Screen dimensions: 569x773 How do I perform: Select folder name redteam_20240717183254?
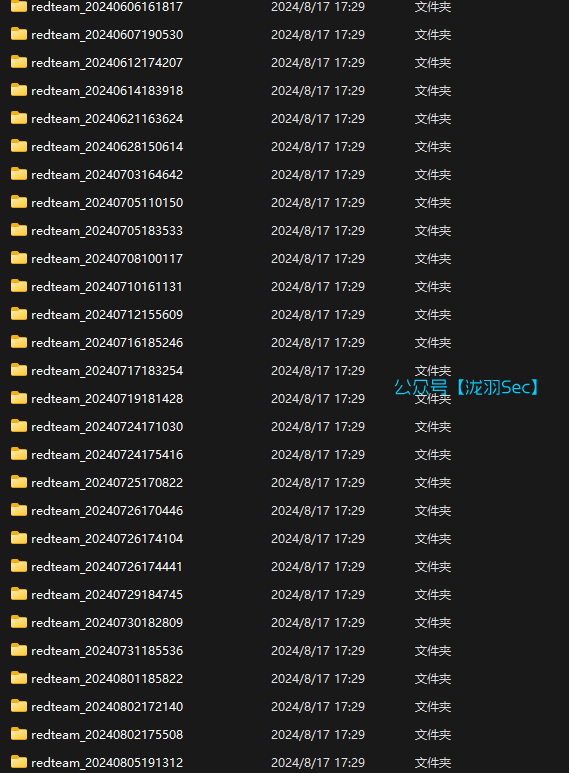tap(107, 371)
